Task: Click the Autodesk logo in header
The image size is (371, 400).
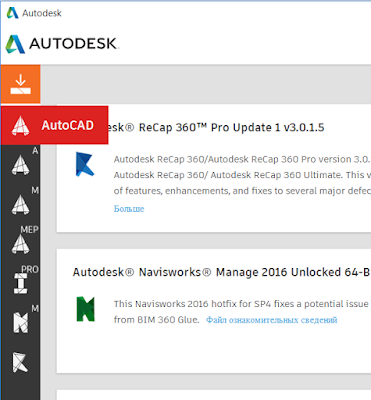Action: [62, 44]
